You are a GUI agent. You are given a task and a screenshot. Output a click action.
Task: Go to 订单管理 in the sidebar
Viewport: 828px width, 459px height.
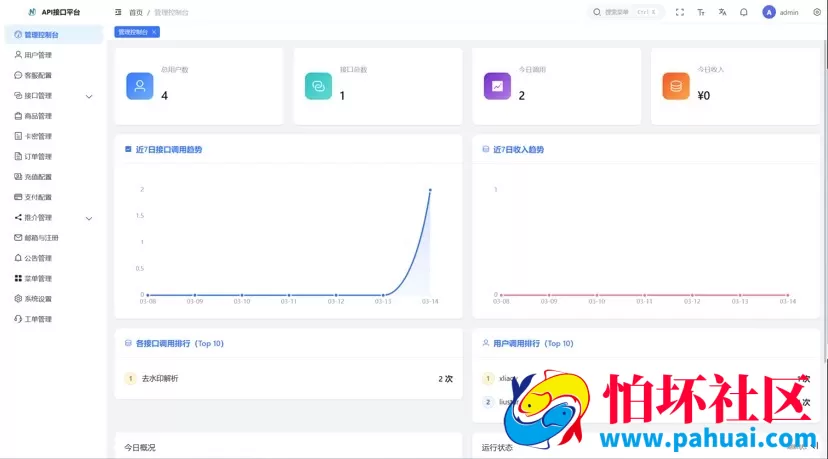click(38, 157)
